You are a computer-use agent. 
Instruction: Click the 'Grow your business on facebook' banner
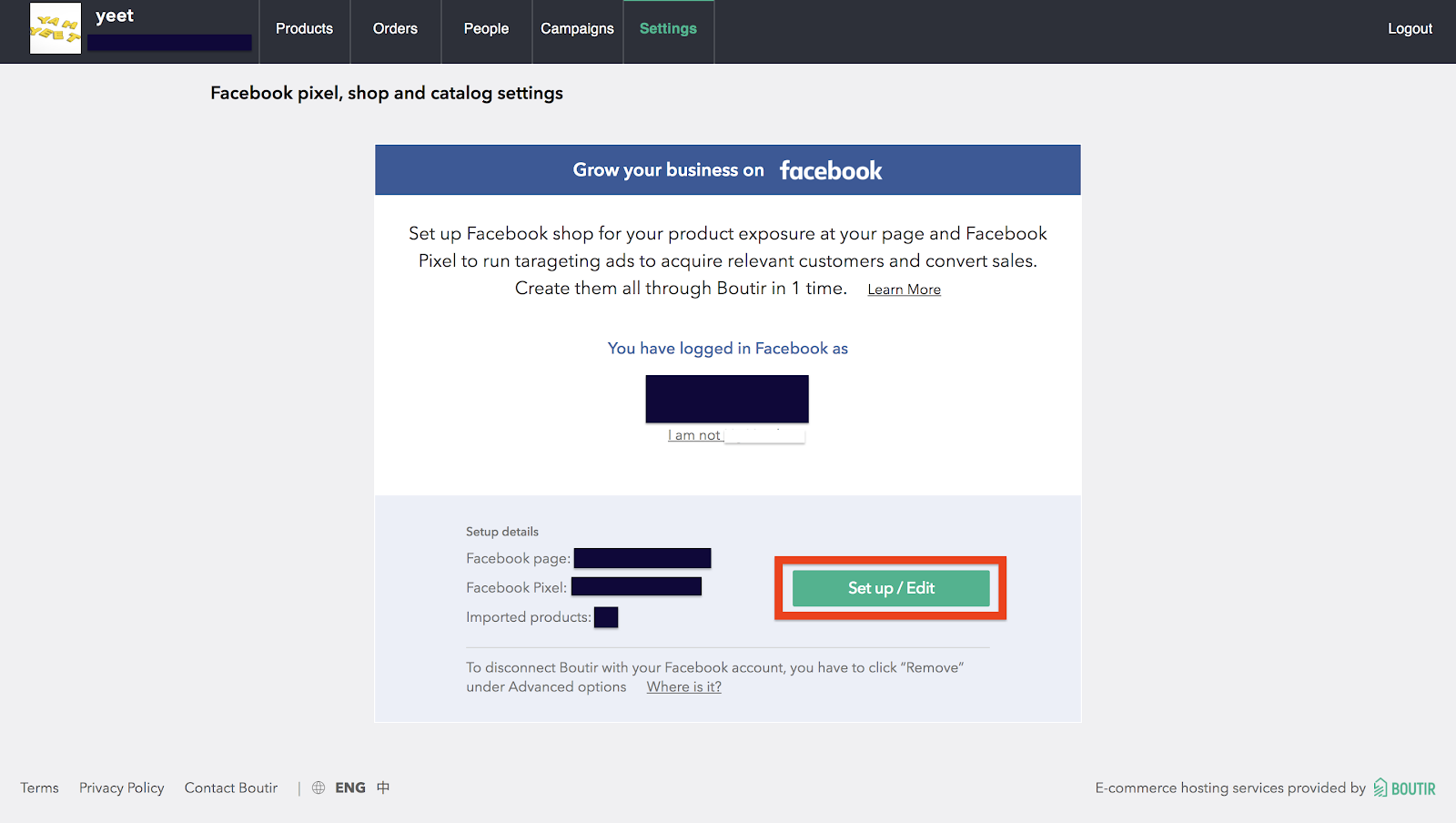[728, 170]
